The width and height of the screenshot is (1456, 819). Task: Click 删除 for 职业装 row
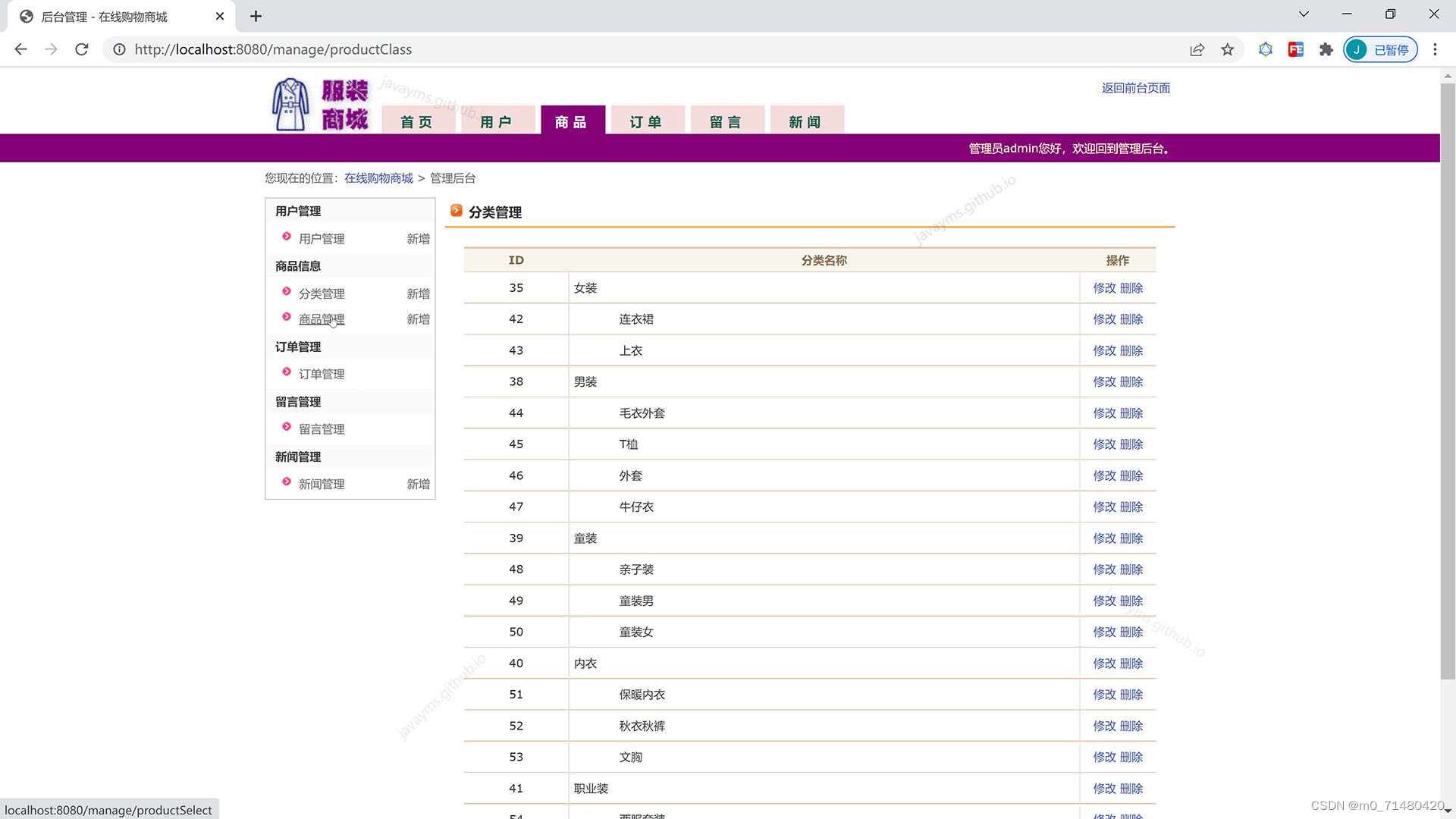tap(1131, 789)
